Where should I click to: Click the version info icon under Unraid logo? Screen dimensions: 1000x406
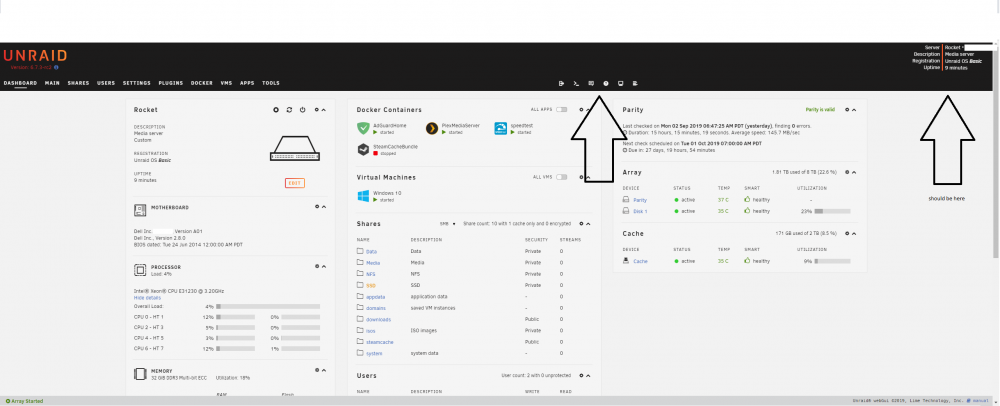[56, 67]
